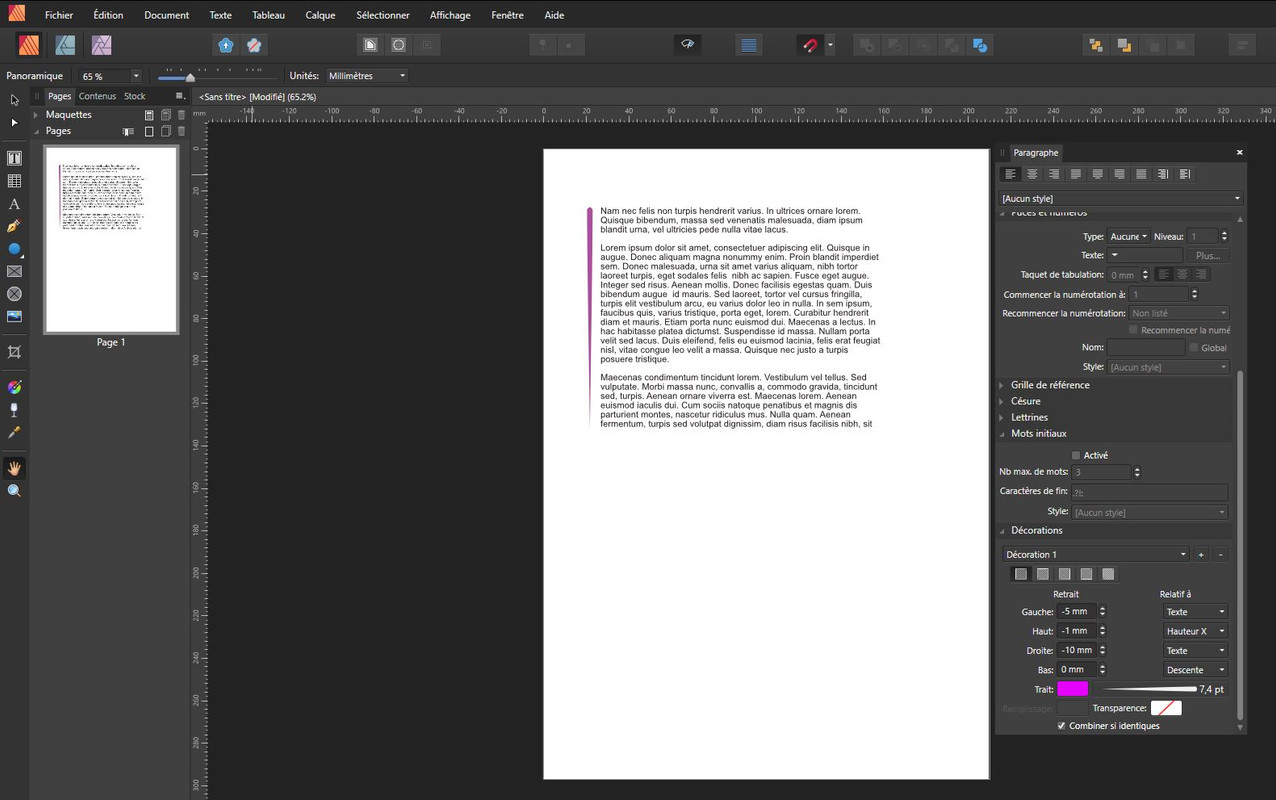Expand the Césure section
Image resolution: width=1276 pixels, height=800 pixels.
pos(1002,401)
